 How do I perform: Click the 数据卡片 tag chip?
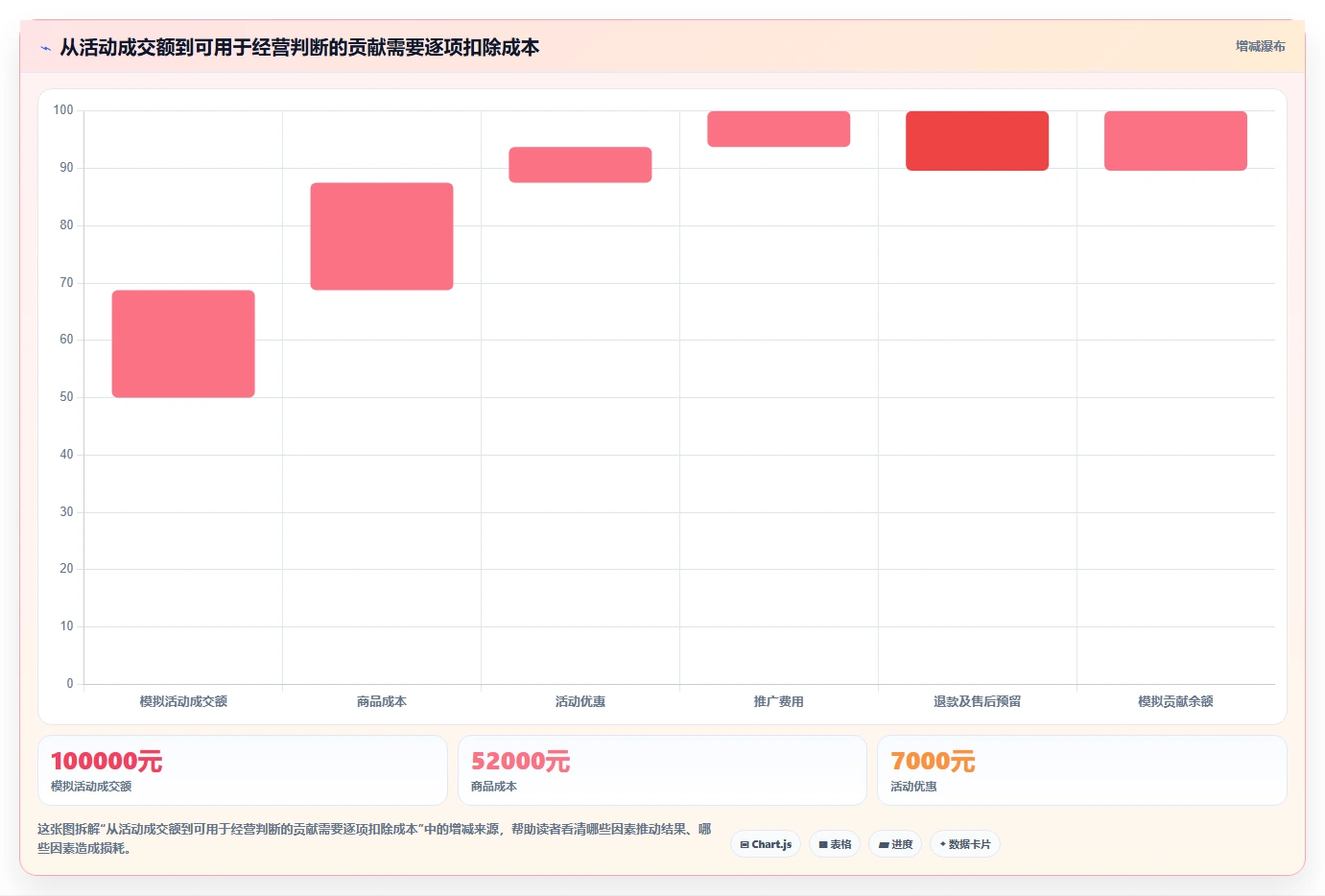(x=965, y=844)
